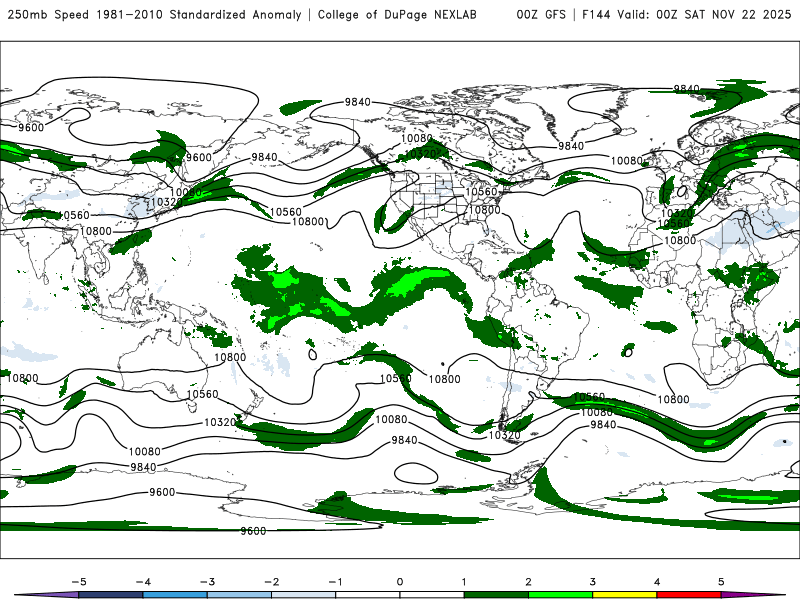This screenshot has width=800, height=600.
Task: Click the bright green 2 to 3 colorbar segment
Action: point(560,595)
